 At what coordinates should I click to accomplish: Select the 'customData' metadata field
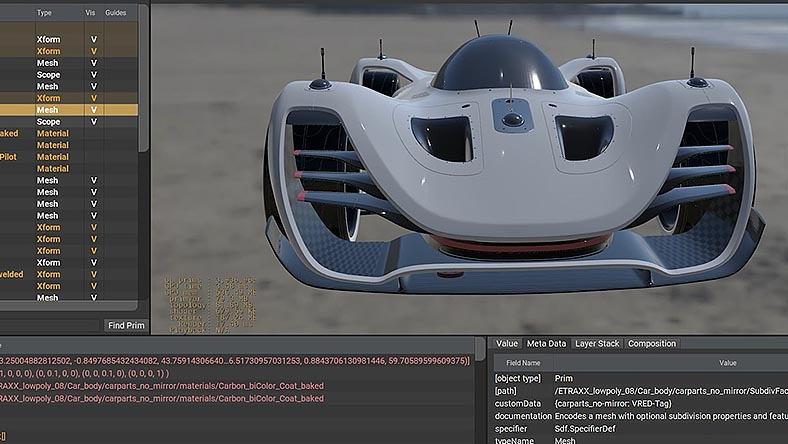coord(518,403)
